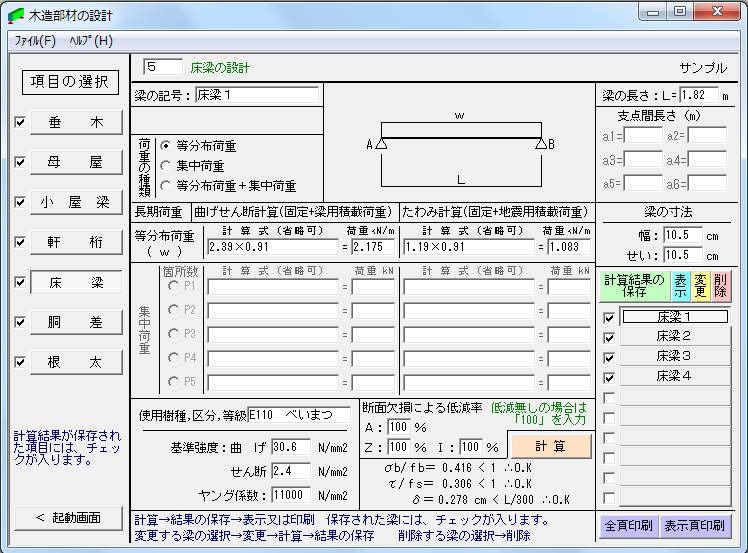Viewport: 748px width, 553px height.
Task: Toggle the checkbox beside 胴差
Action: pos(21,323)
